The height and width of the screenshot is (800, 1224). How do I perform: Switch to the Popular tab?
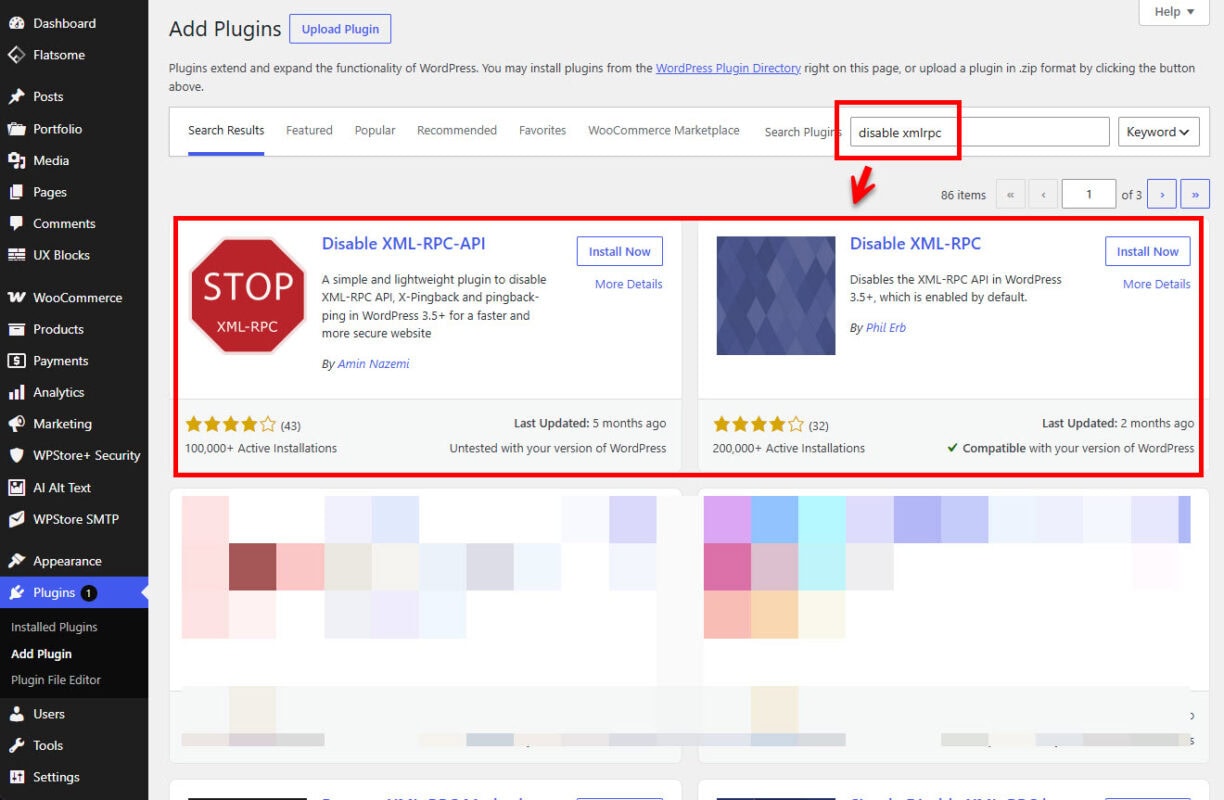point(375,130)
